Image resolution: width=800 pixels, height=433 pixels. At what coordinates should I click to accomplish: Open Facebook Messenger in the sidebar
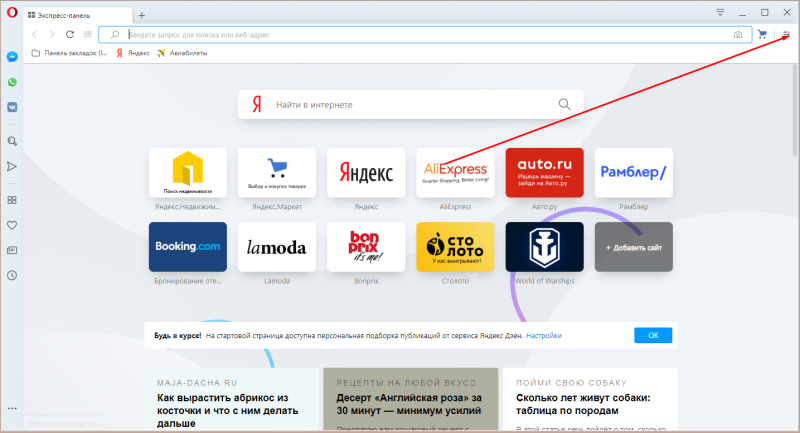click(x=12, y=57)
